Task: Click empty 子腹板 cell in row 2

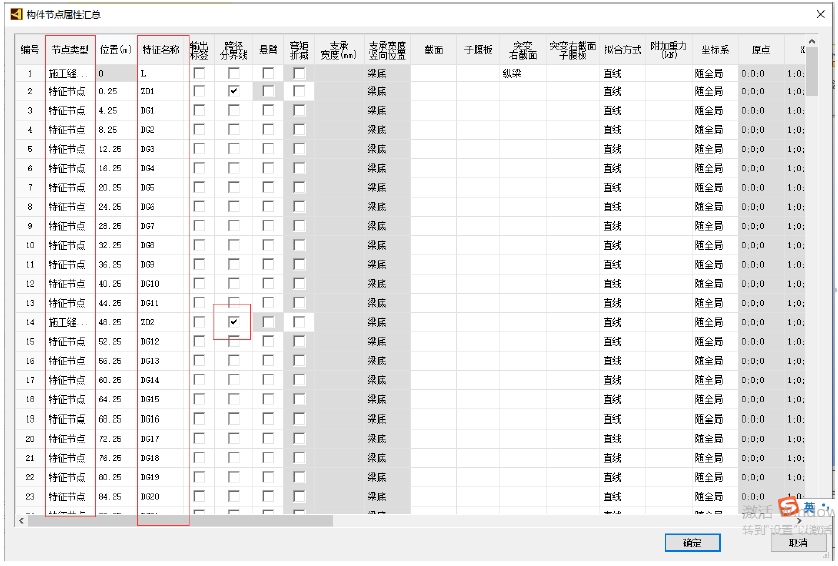Action: 478,91
